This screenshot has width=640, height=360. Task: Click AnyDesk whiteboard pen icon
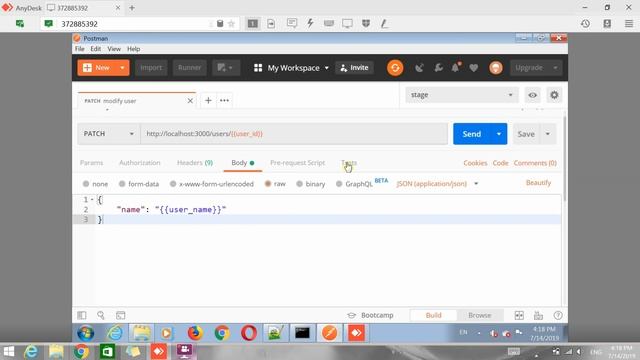[384, 23]
